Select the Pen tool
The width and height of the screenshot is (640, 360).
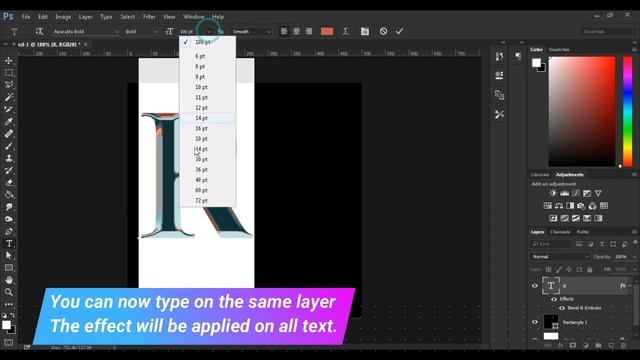[x=9, y=231]
